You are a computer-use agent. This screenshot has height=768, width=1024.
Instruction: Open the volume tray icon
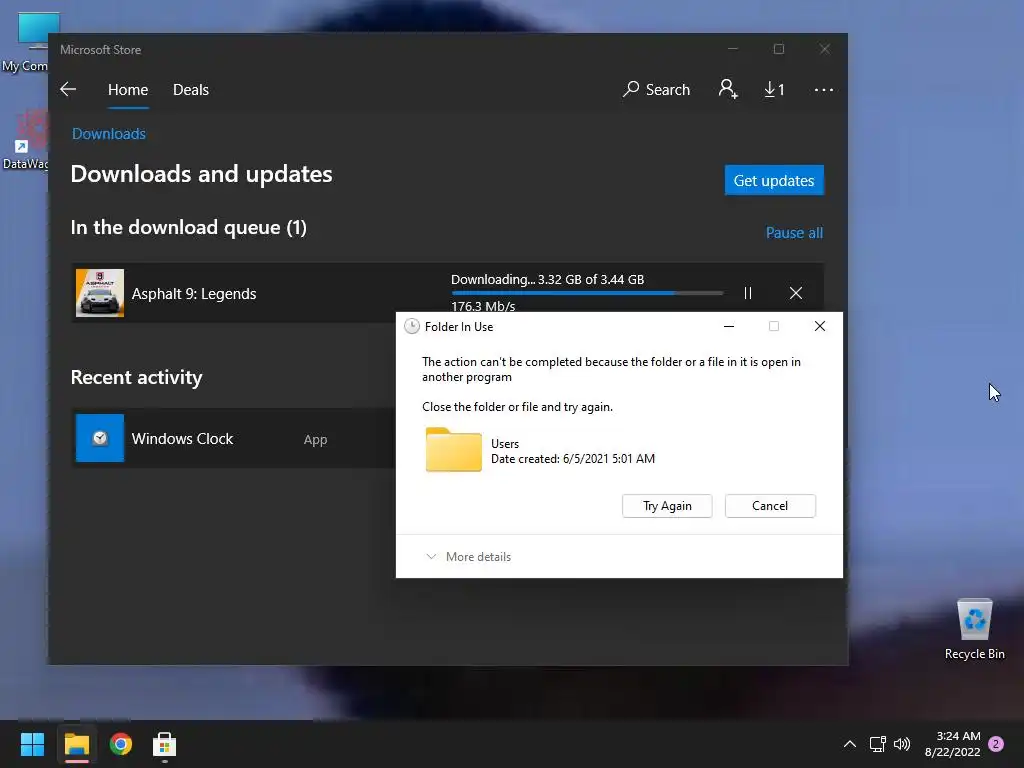click(902, 744)
